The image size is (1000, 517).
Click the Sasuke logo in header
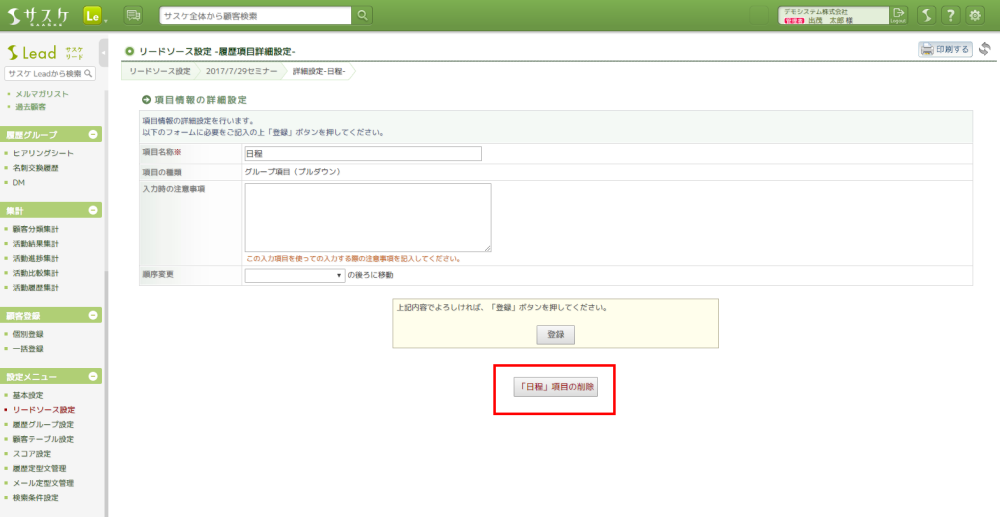[x=38, y=15]
